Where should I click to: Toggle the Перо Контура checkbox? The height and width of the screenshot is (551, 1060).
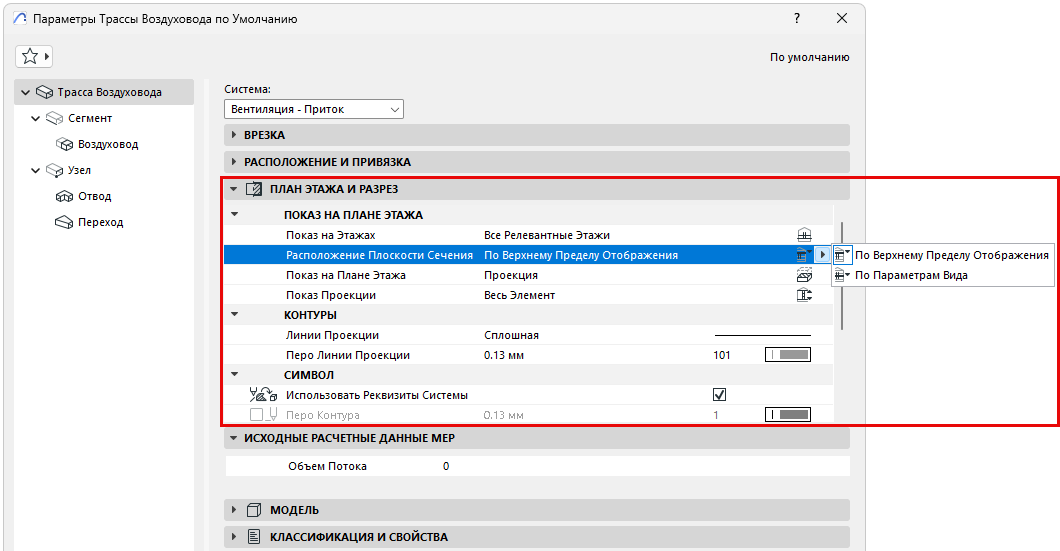[x=256, y=414]
